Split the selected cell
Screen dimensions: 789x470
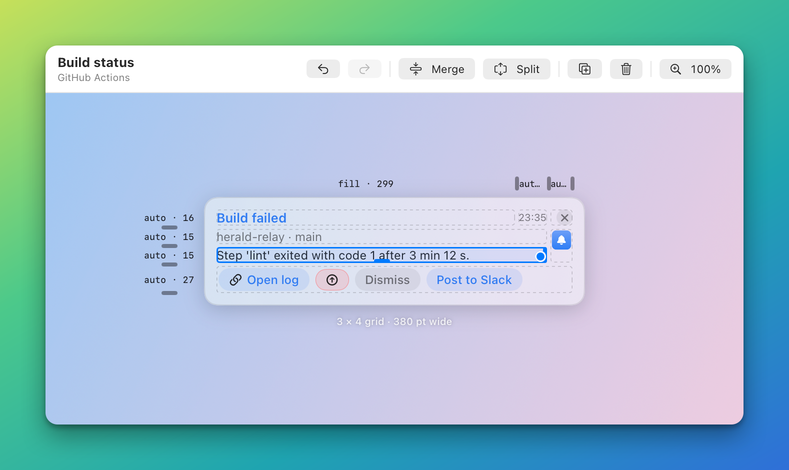[x=516, y=69]
